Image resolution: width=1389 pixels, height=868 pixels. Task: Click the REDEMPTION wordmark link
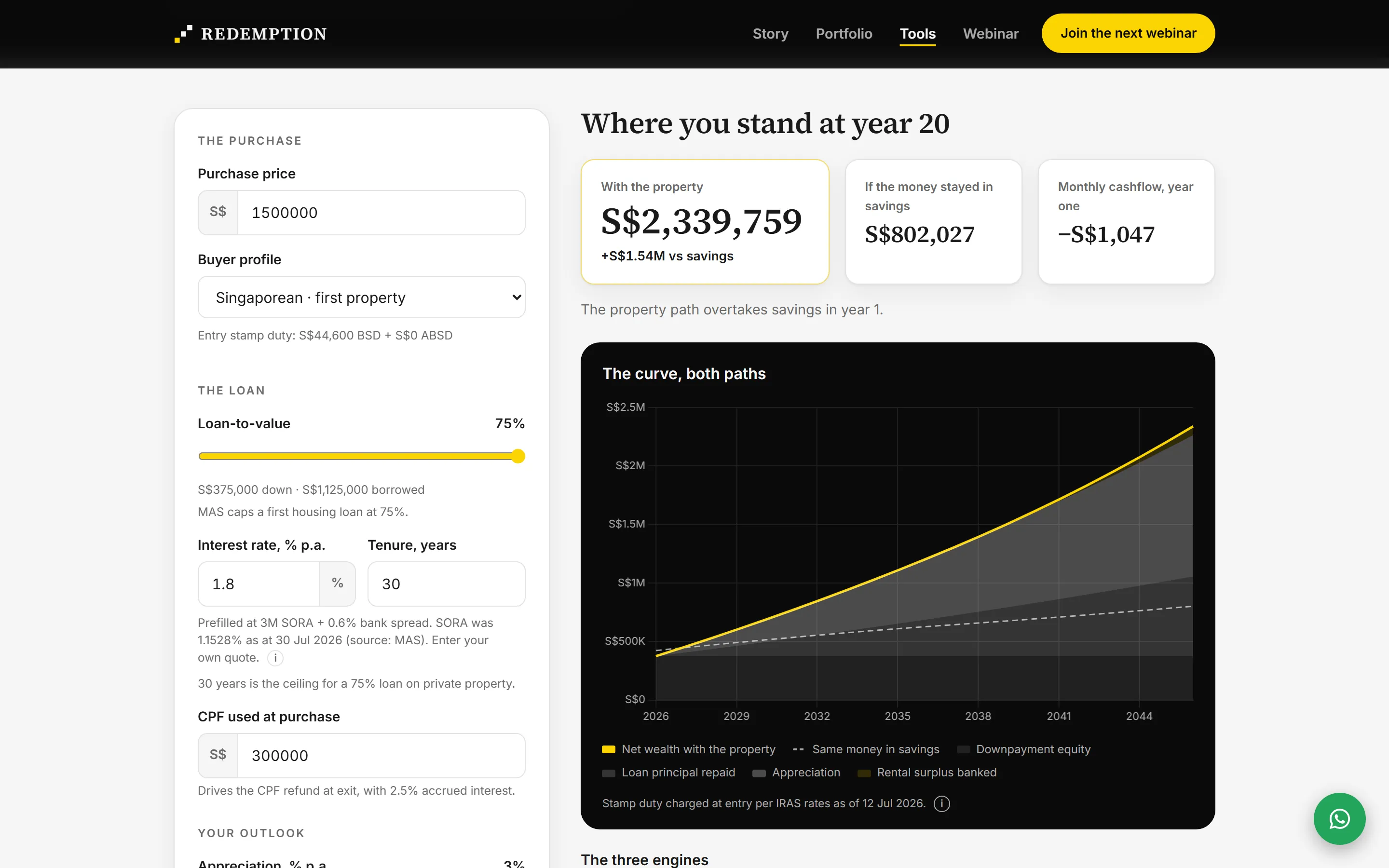coord(264,34)
